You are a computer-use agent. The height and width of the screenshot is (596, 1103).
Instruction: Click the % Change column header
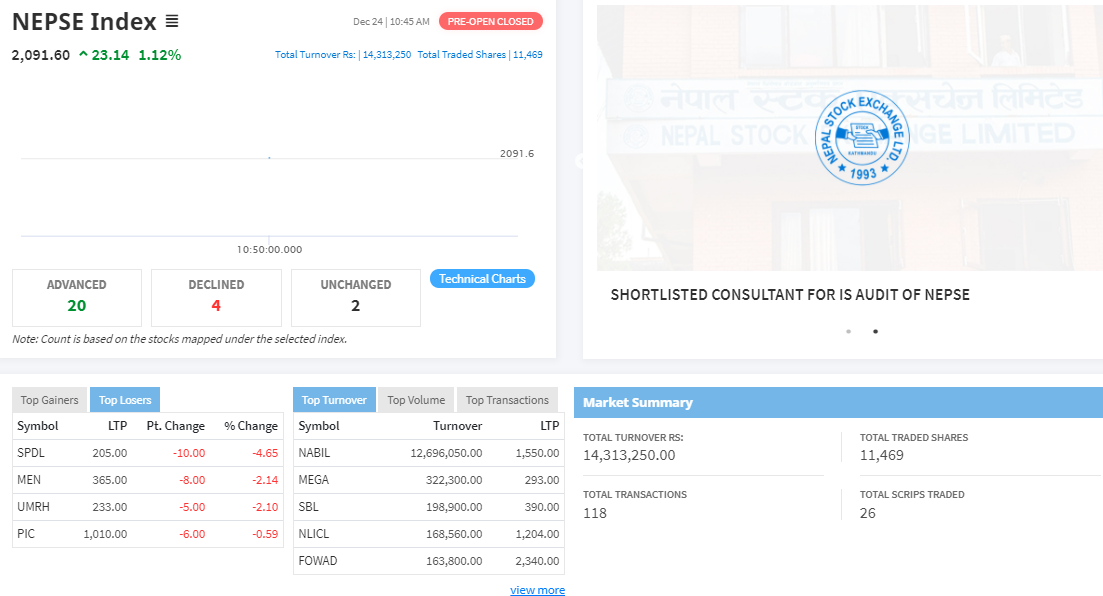(x=251, y=426)
